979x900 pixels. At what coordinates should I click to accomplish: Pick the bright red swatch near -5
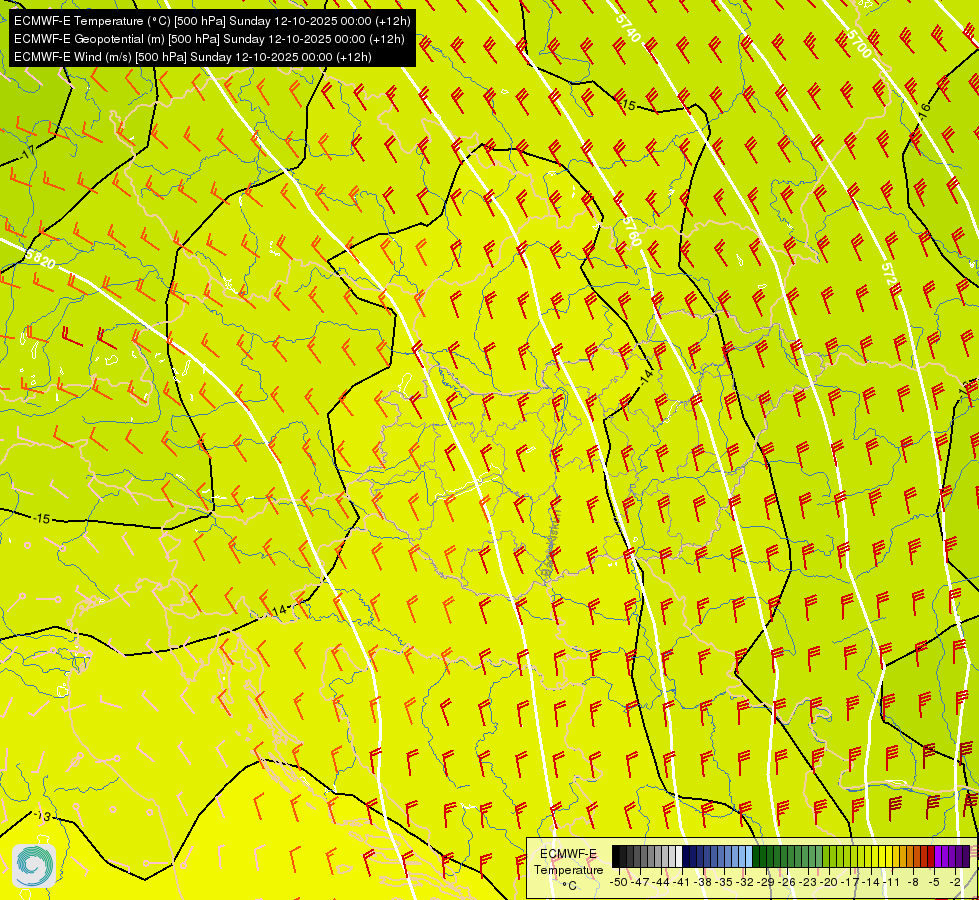931,856
